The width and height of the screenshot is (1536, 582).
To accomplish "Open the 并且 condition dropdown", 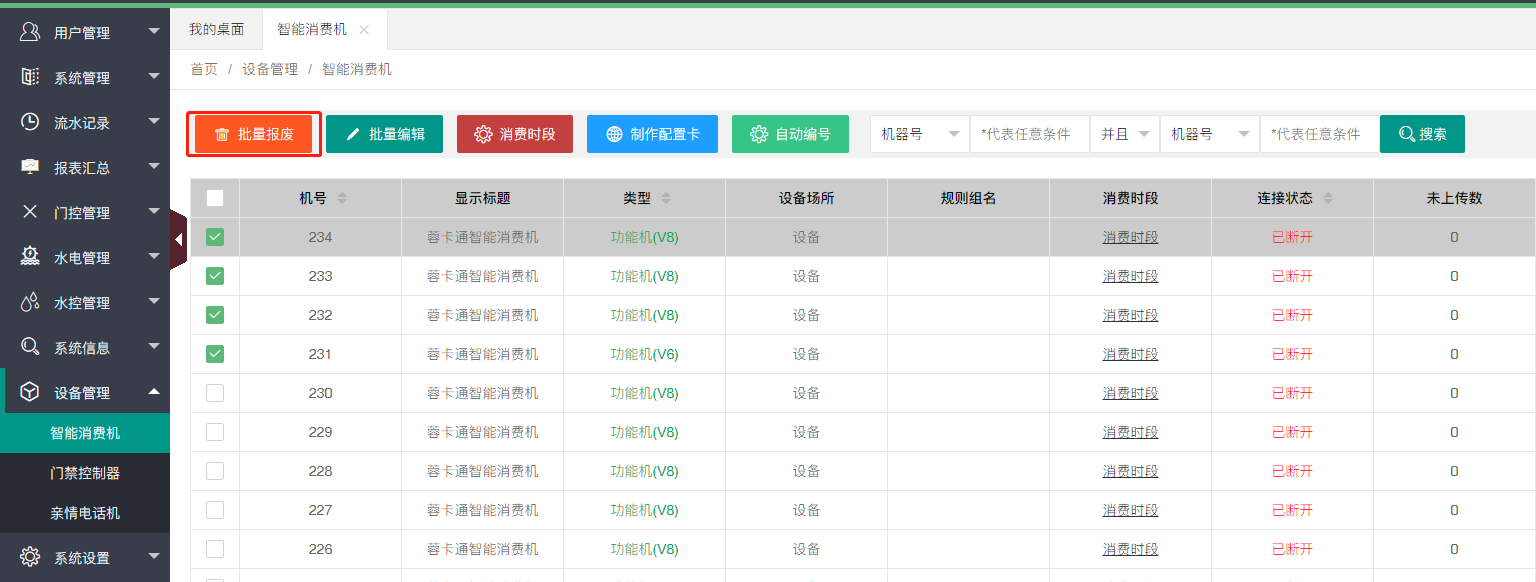I will tap(1124, 133).
